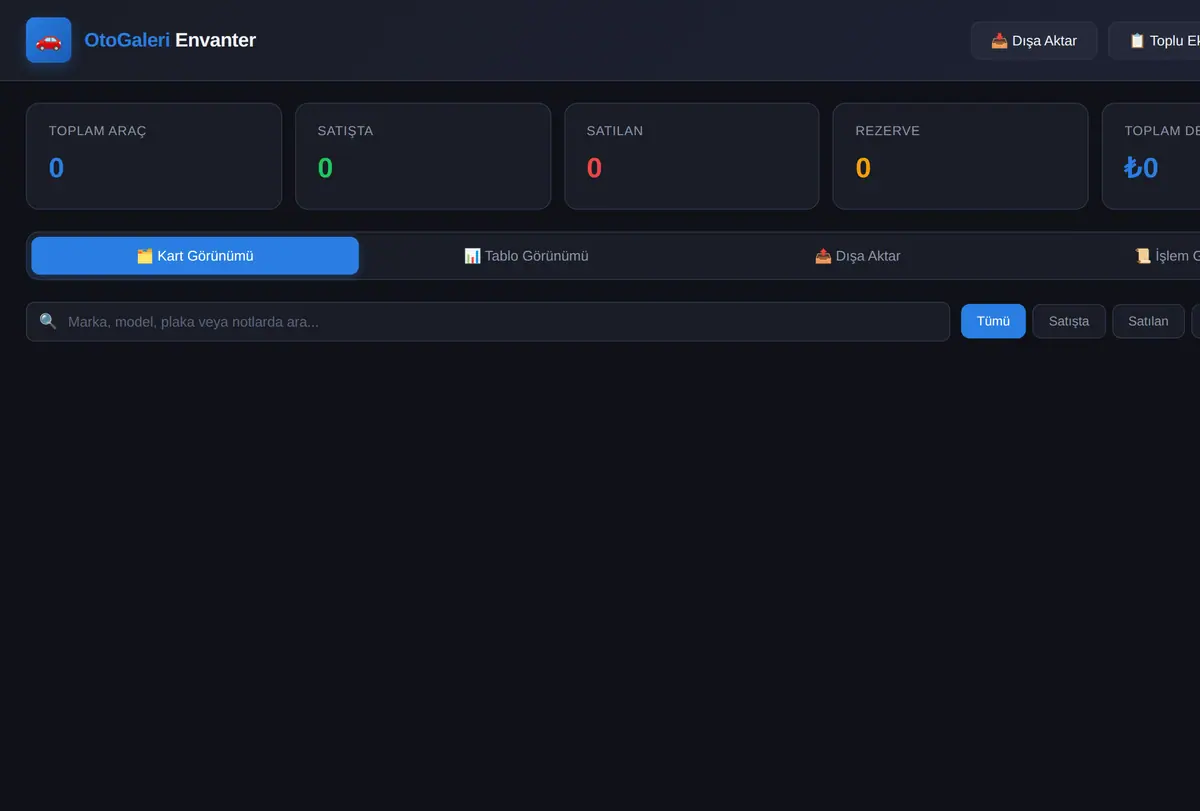Open the Dışa Aktar tab
Viewport: 1200px width, 811px height.
pyautogui.click(x=857, y=256)
